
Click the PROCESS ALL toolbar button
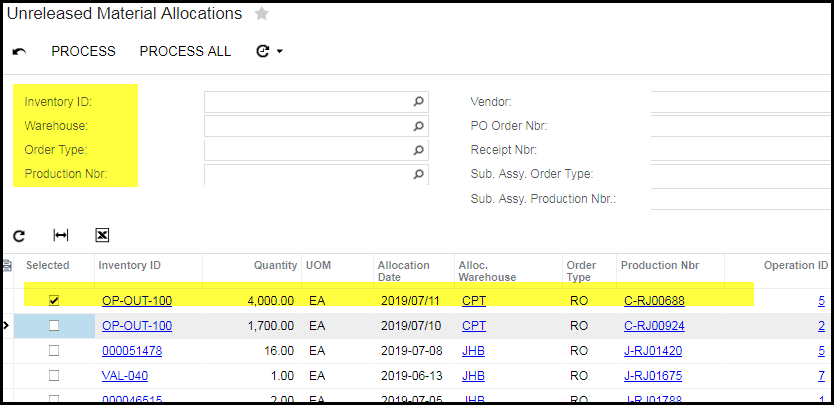pos(185,51)
